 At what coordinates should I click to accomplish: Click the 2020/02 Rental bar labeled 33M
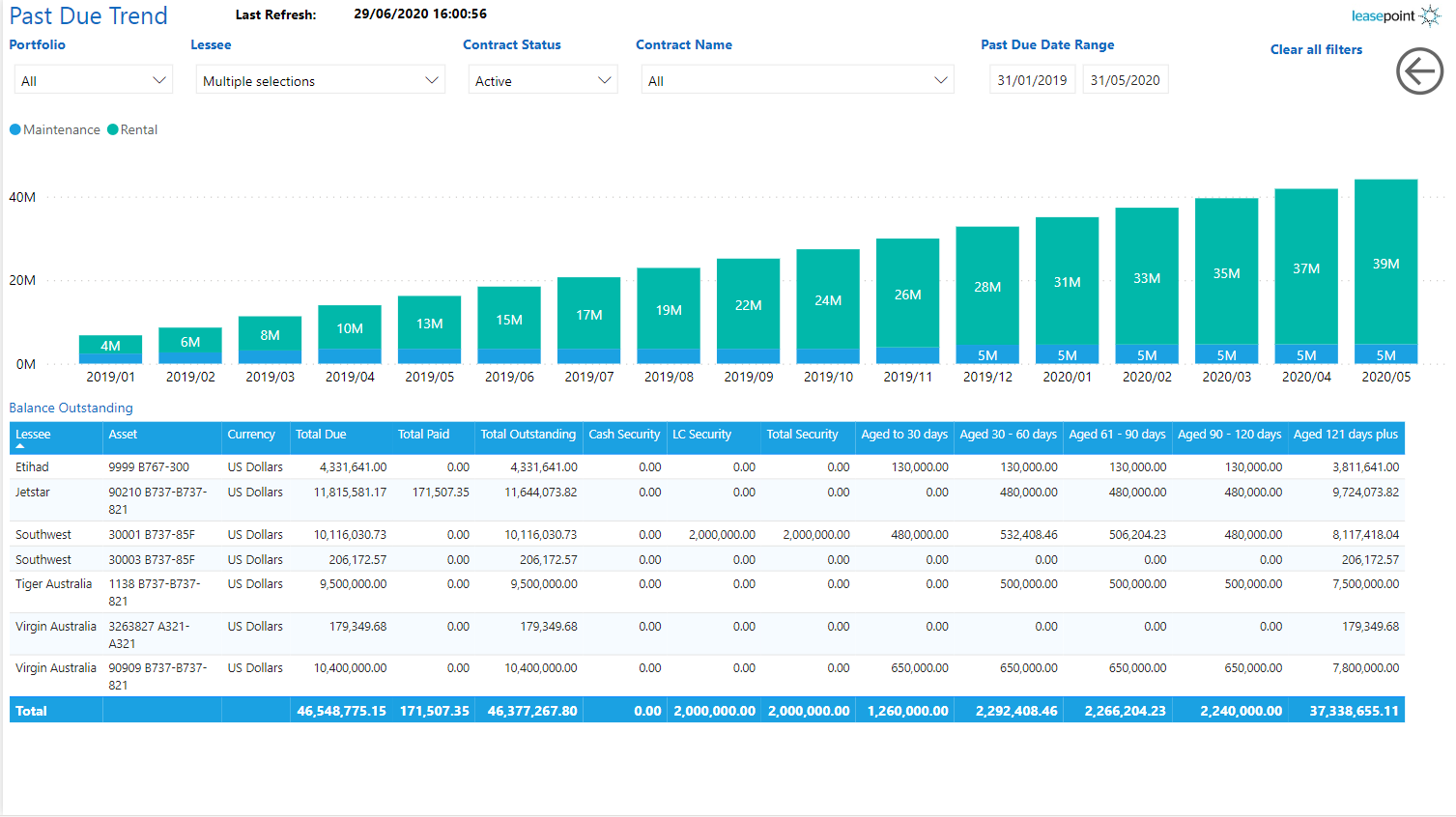[1147, 276]
